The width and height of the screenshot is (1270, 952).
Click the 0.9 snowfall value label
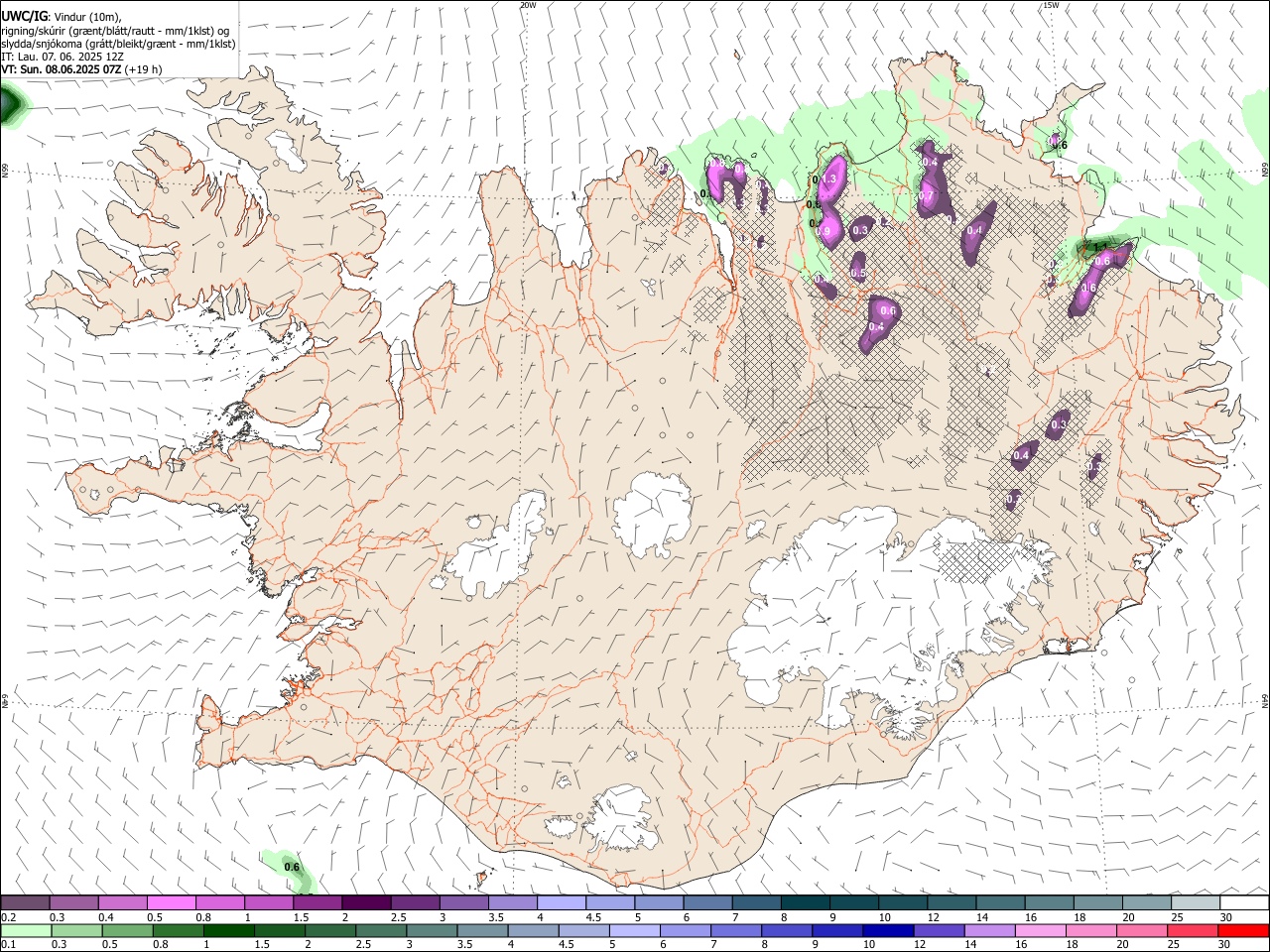[823, 230]
